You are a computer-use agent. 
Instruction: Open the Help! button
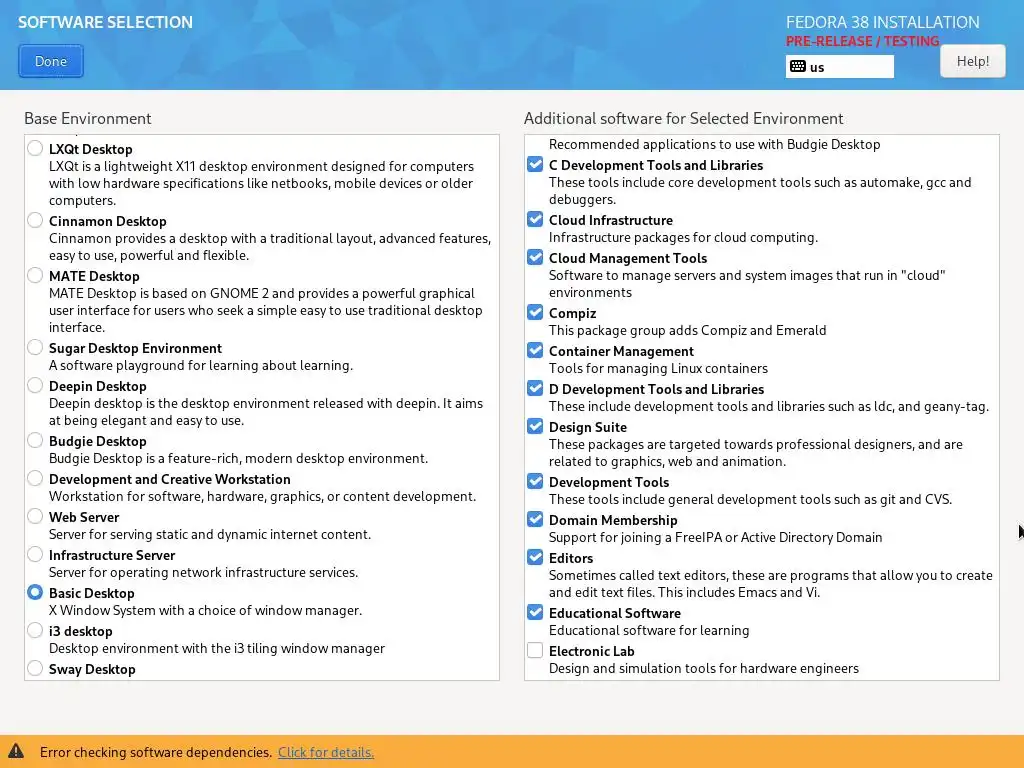972,61
